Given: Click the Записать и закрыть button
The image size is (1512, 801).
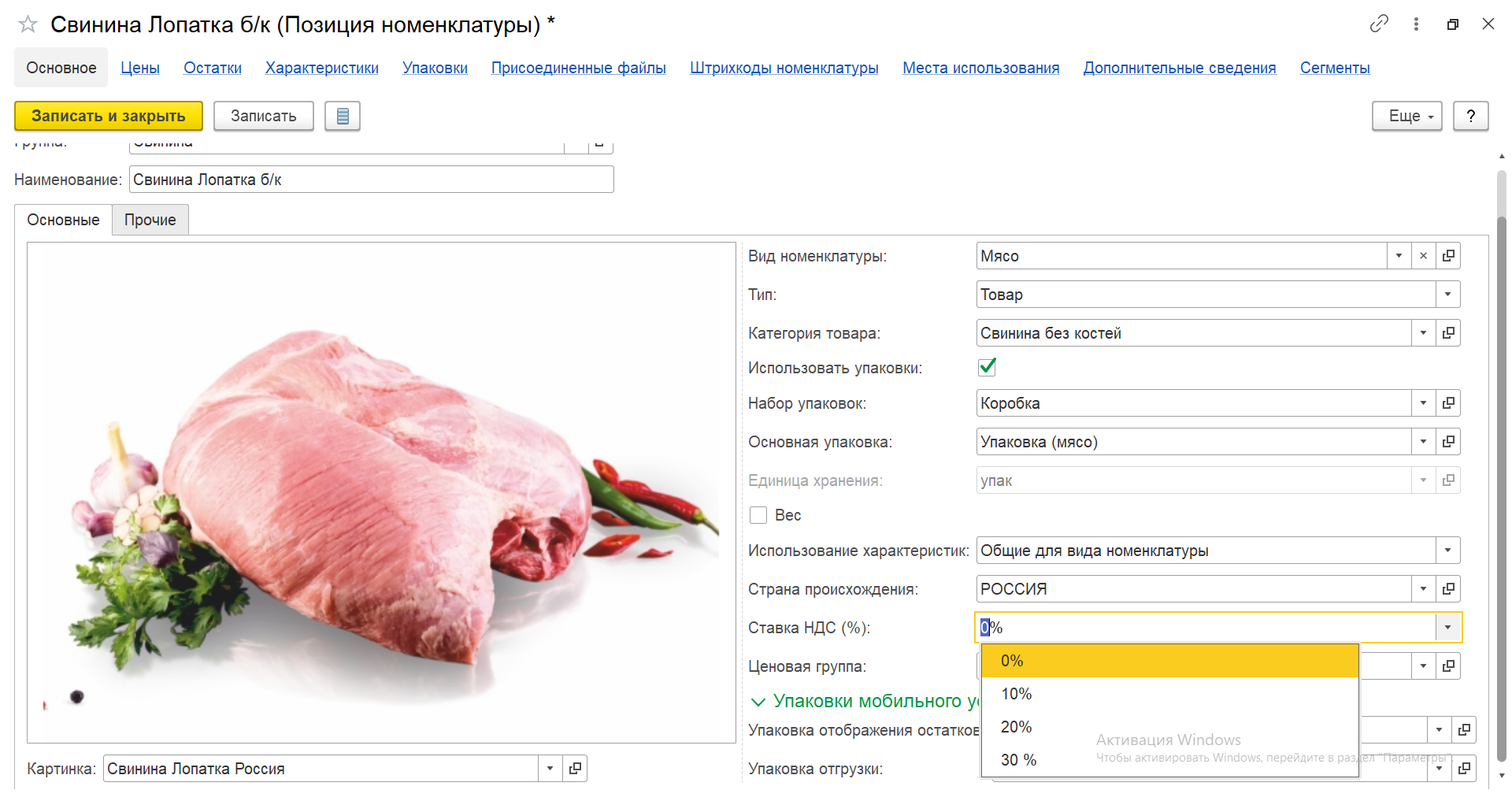Looking at the screenshot, I should (x=109, y=116).
